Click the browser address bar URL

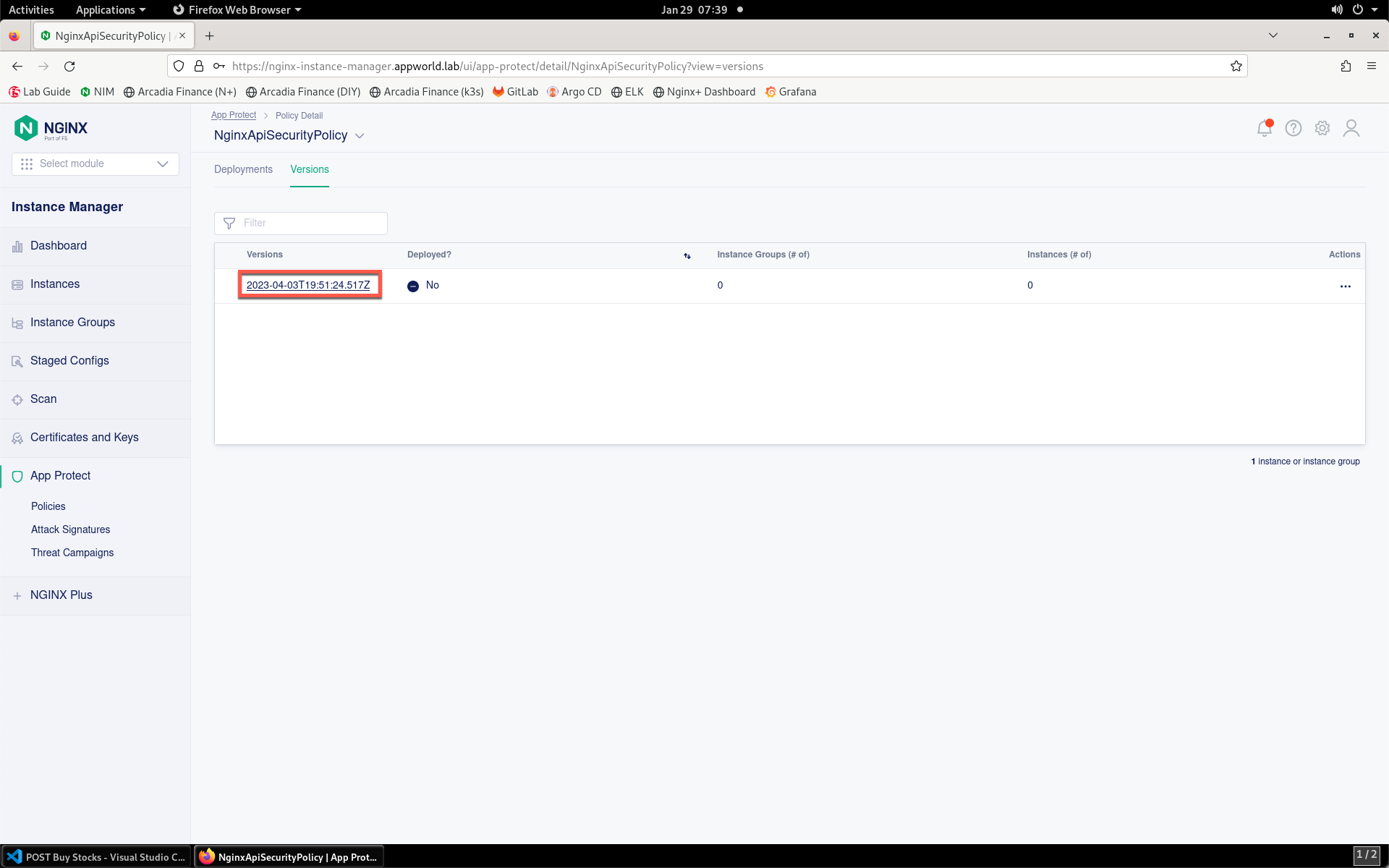(x=498, y=67)
